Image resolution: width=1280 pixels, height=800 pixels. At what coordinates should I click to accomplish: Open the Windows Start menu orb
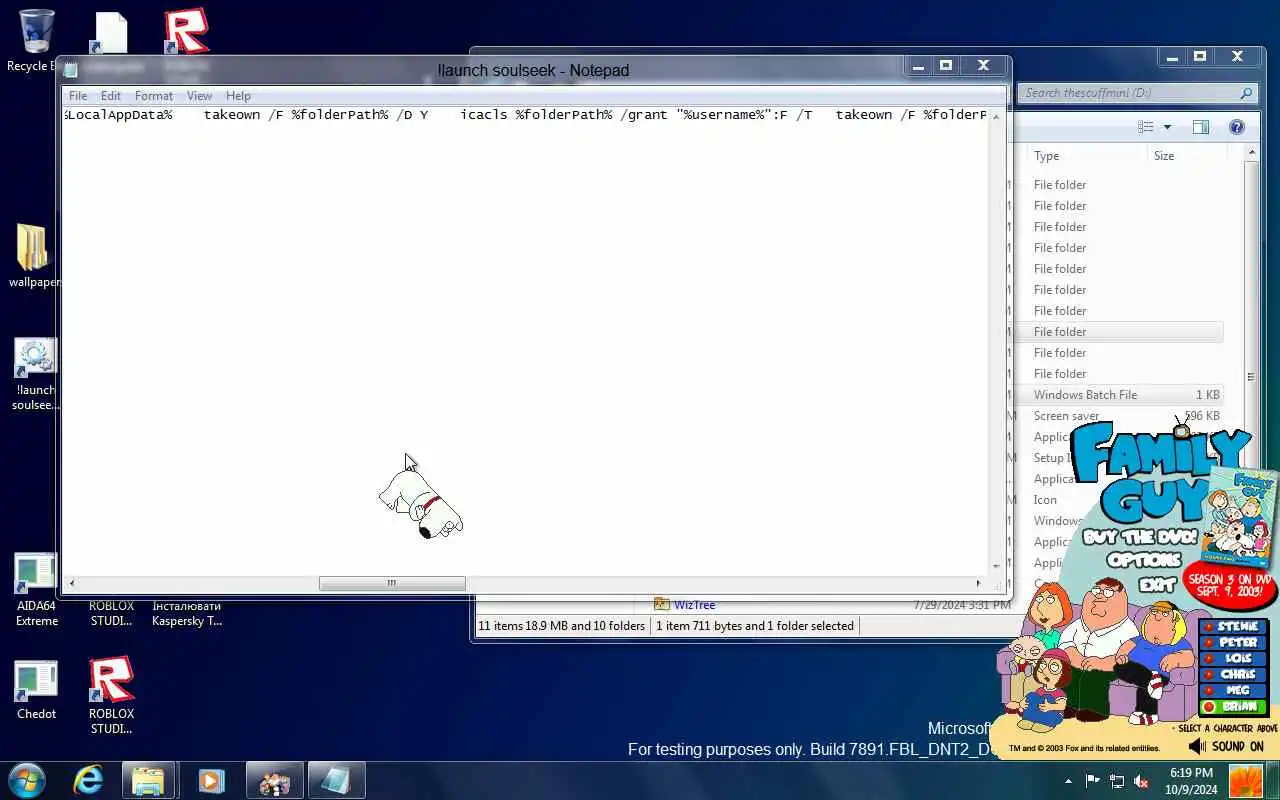tap(26, 780)
